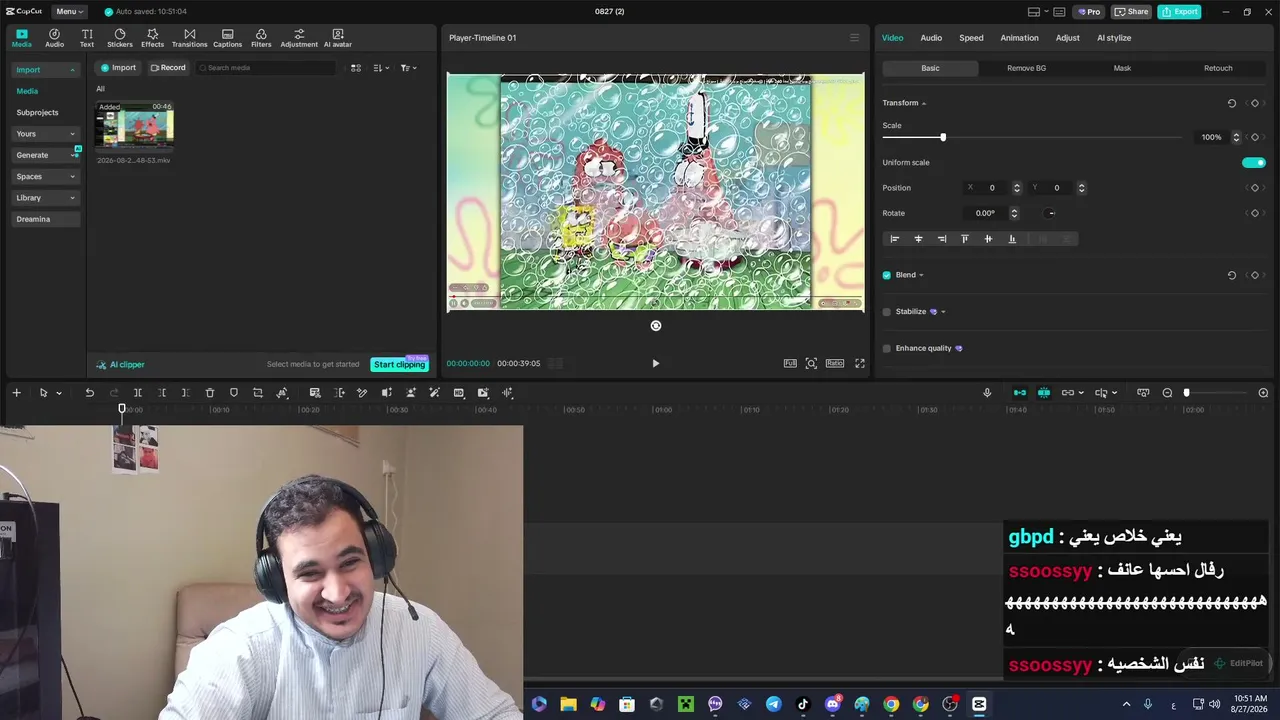The height and width of the screenshot is (720, 1280).
Task: Click the Export button
Action: tap(1179, 12)
